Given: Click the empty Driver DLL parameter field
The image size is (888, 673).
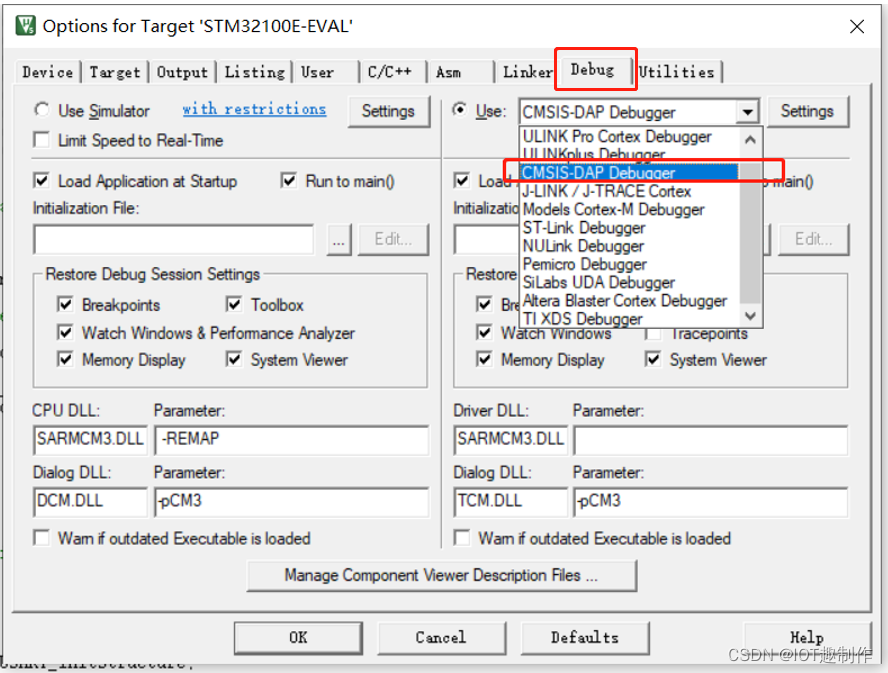Looking at the screenshot, I should (711, 440).
